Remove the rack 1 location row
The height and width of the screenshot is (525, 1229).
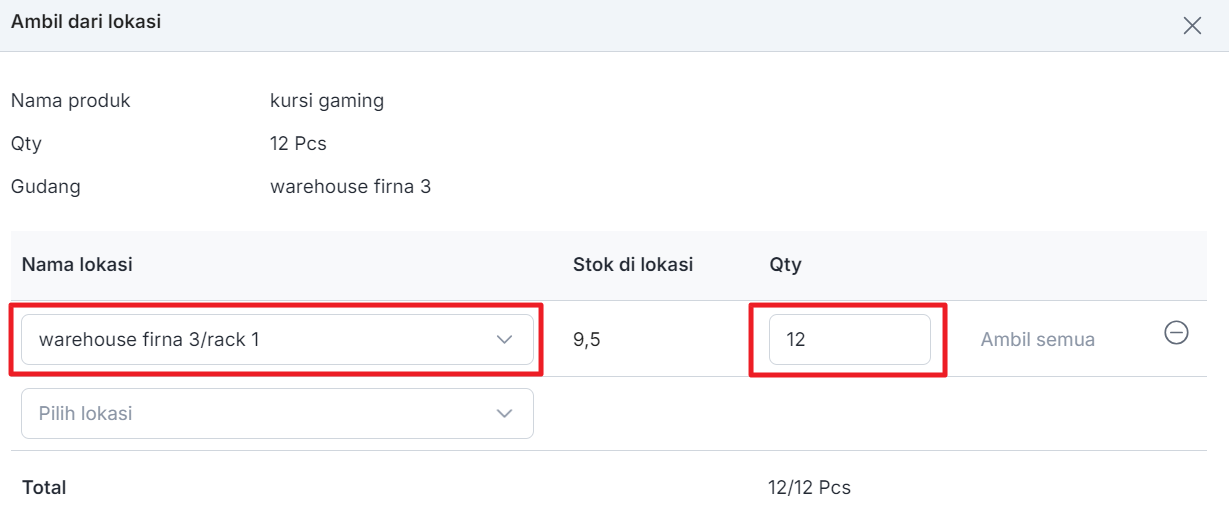(x=1176, y=333)
